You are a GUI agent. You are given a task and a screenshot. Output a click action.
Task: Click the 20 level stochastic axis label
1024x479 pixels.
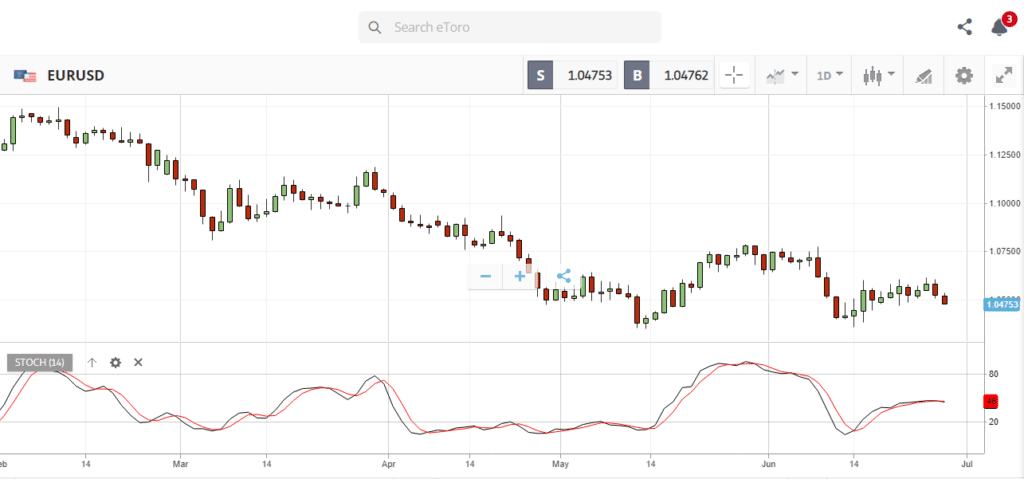[993, 422]
